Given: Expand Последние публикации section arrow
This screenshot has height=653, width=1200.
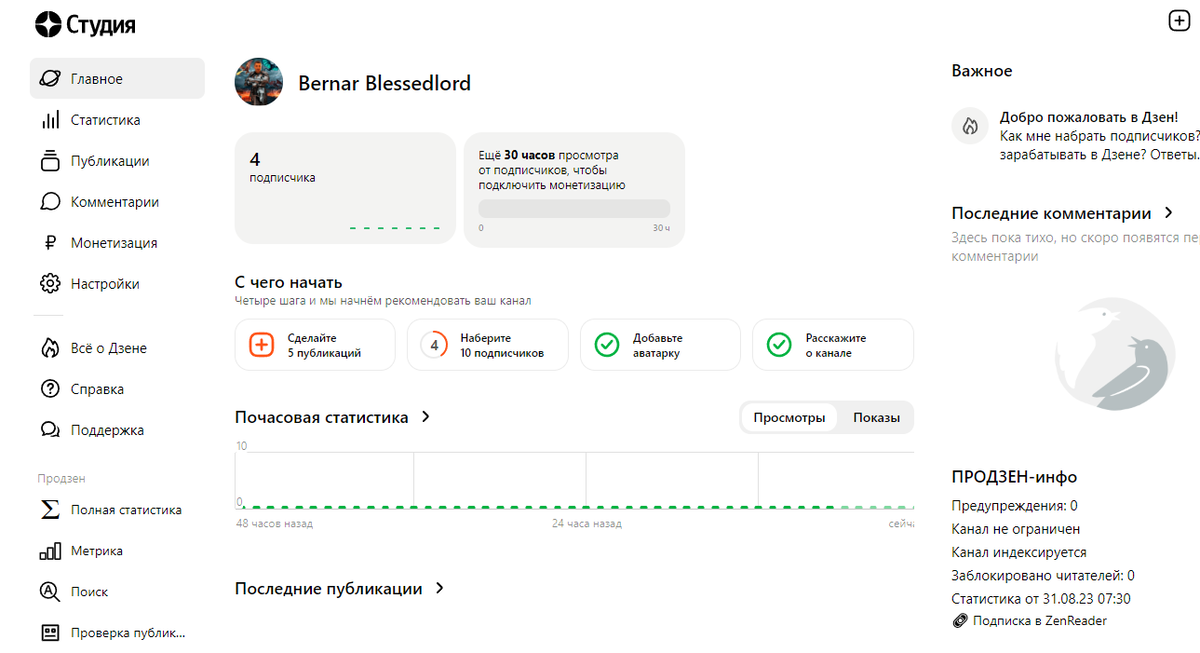Looking at the screenshot, I should [439, 589].
